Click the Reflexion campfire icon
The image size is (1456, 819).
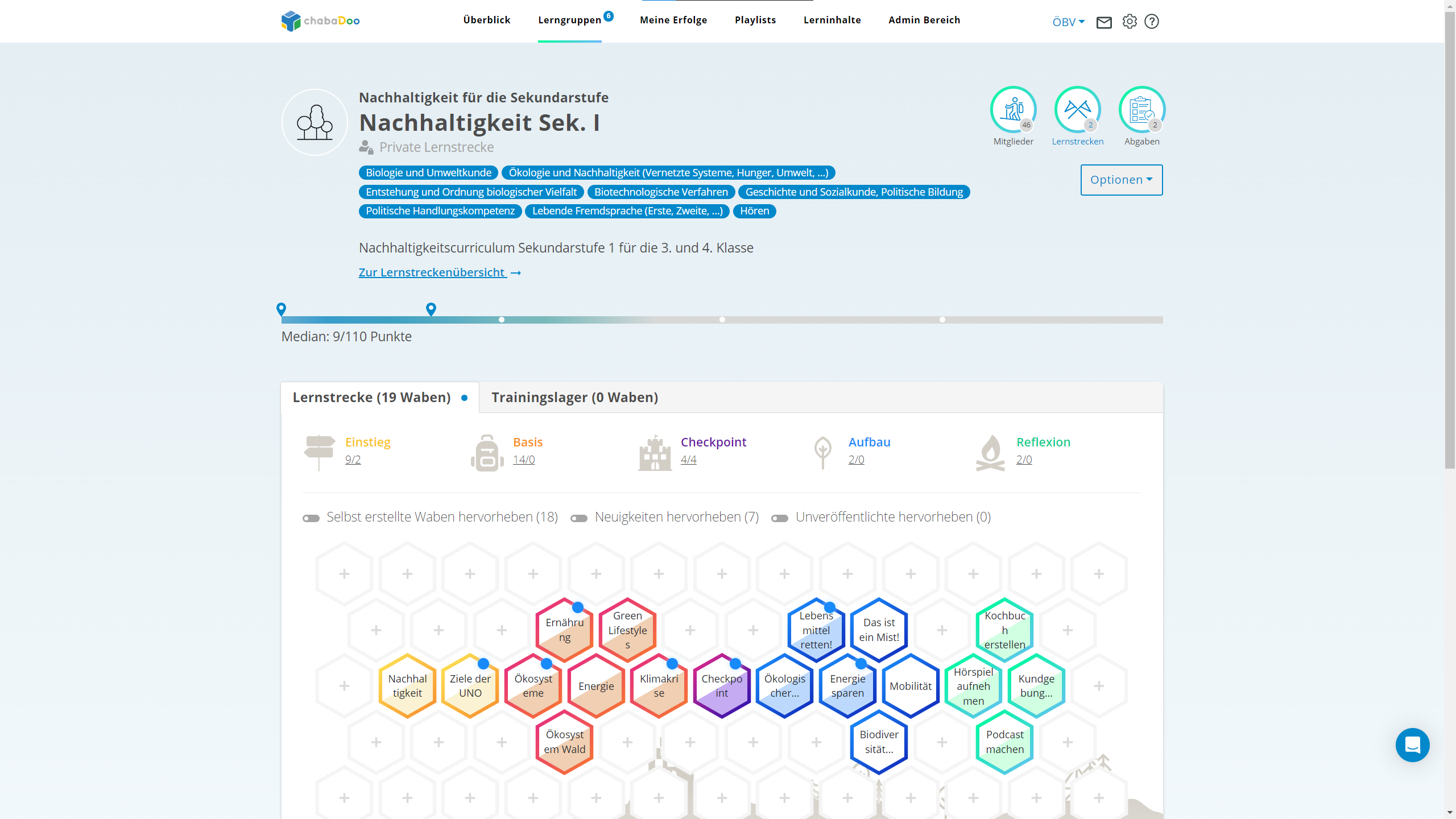point(992,452)
